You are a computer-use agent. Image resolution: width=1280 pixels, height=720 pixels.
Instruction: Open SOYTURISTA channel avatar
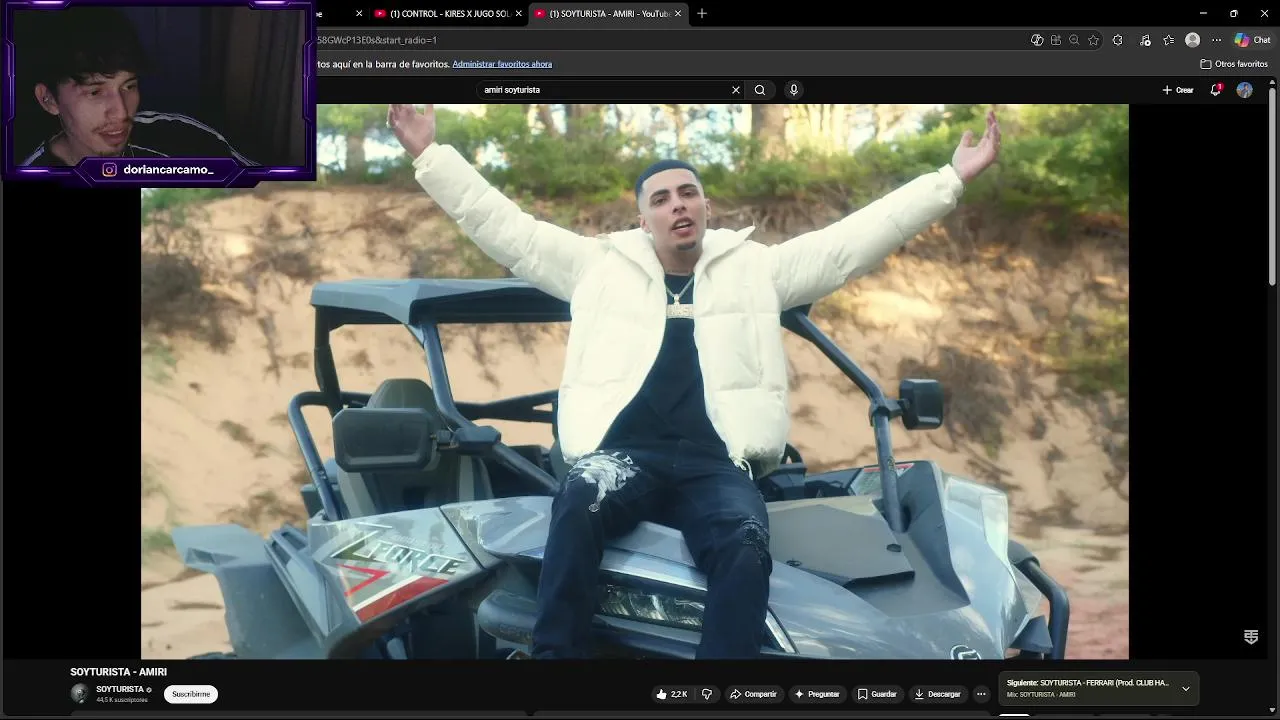79,694
